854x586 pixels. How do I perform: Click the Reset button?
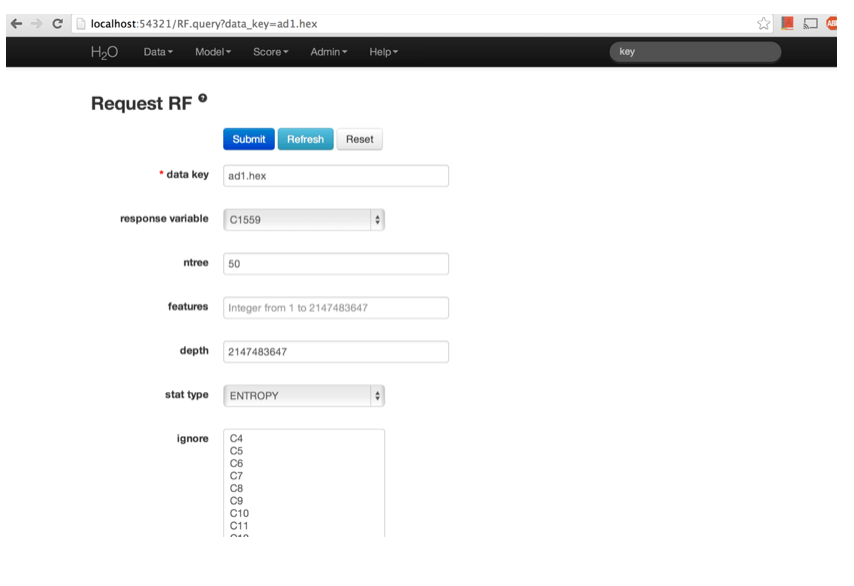pyautogui.click(x=359, y=140)
